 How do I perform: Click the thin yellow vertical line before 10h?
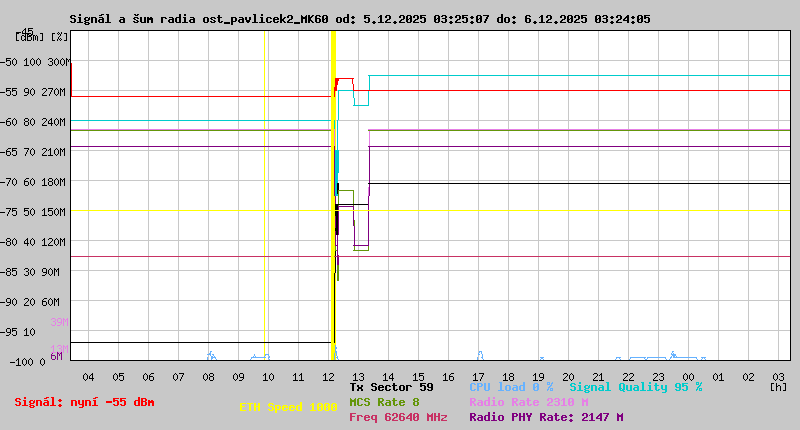[264, 200]
